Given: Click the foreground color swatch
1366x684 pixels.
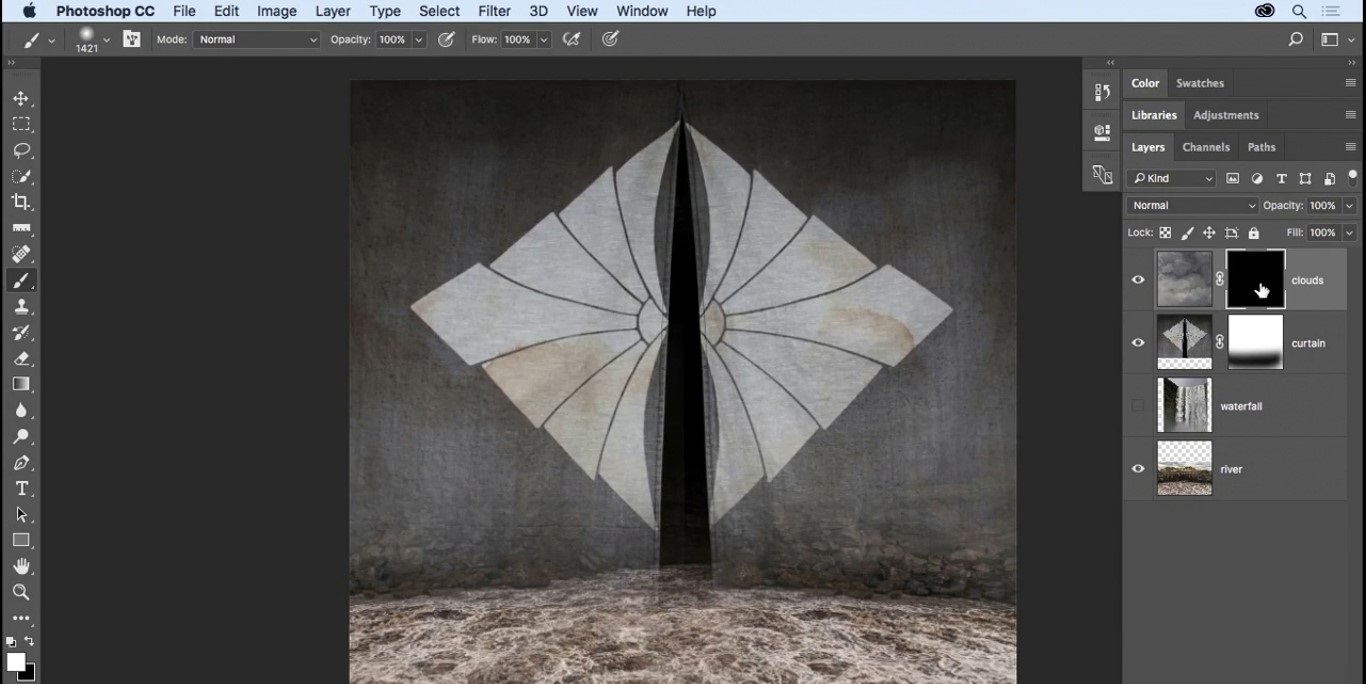Looking at the screenshot, I should 15,662.
